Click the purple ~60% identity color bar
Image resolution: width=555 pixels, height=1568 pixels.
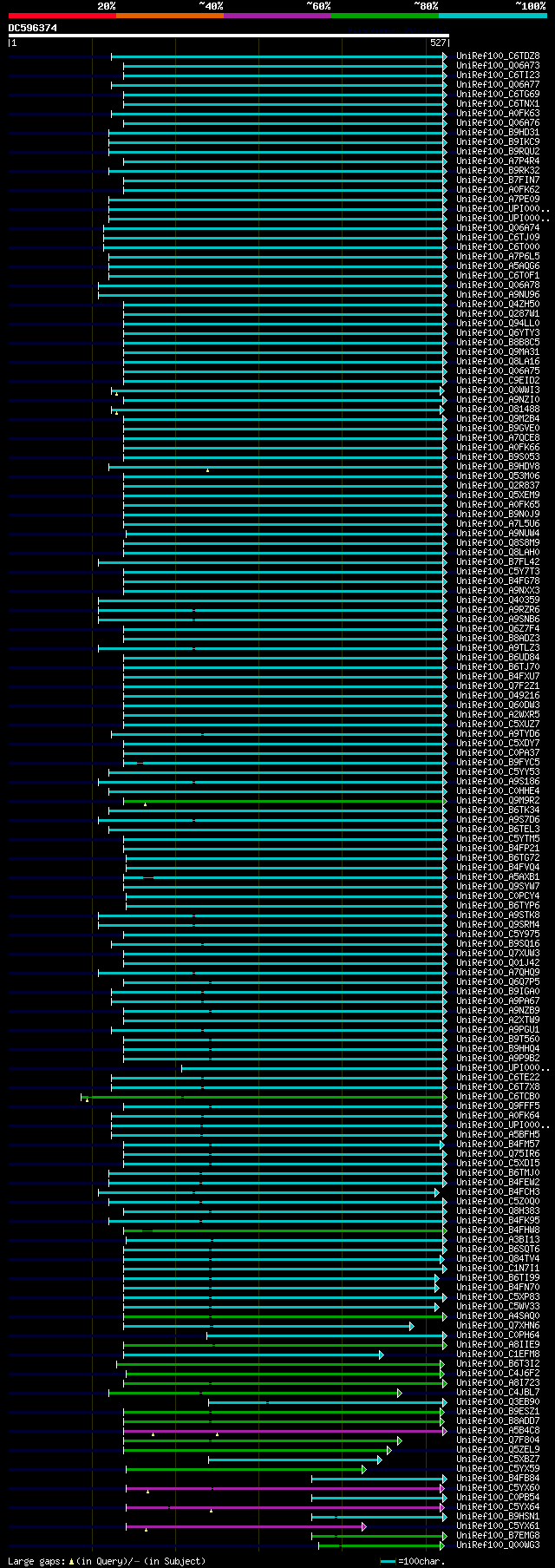click(277, 16)
